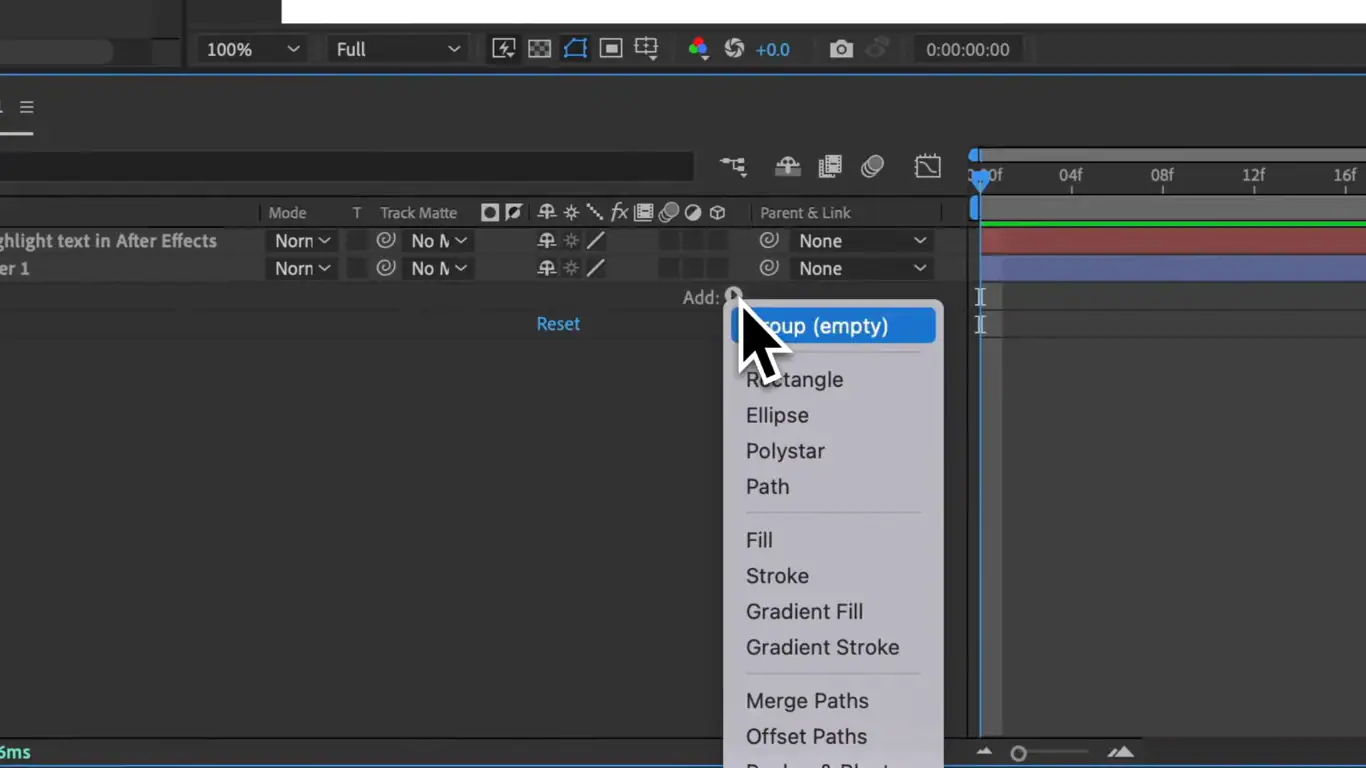This screenshot has width=1366, height=768.
Task: Click the +0.0 exposure value
Action: click(772, 50)
